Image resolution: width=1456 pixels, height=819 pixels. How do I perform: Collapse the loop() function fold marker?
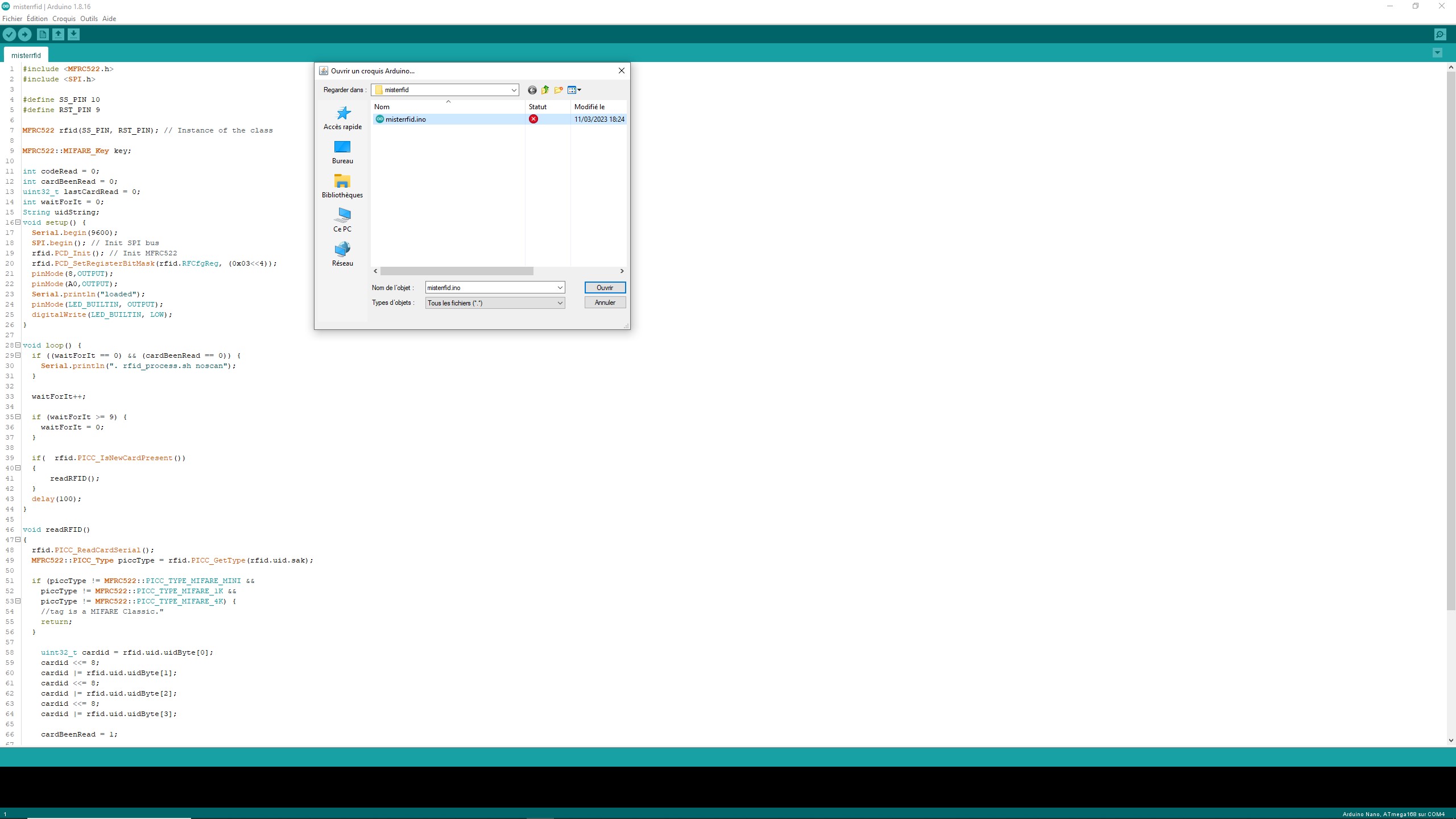(x=18, y=345)
